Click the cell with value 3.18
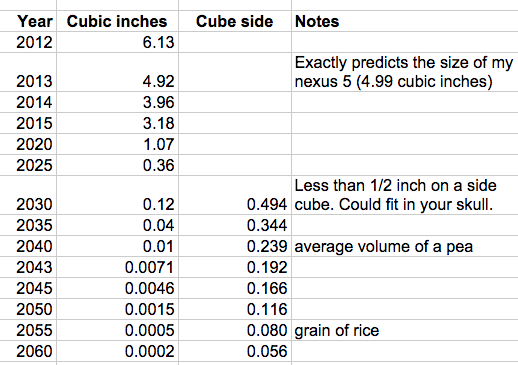518x365 pixels. pos(117,123)
